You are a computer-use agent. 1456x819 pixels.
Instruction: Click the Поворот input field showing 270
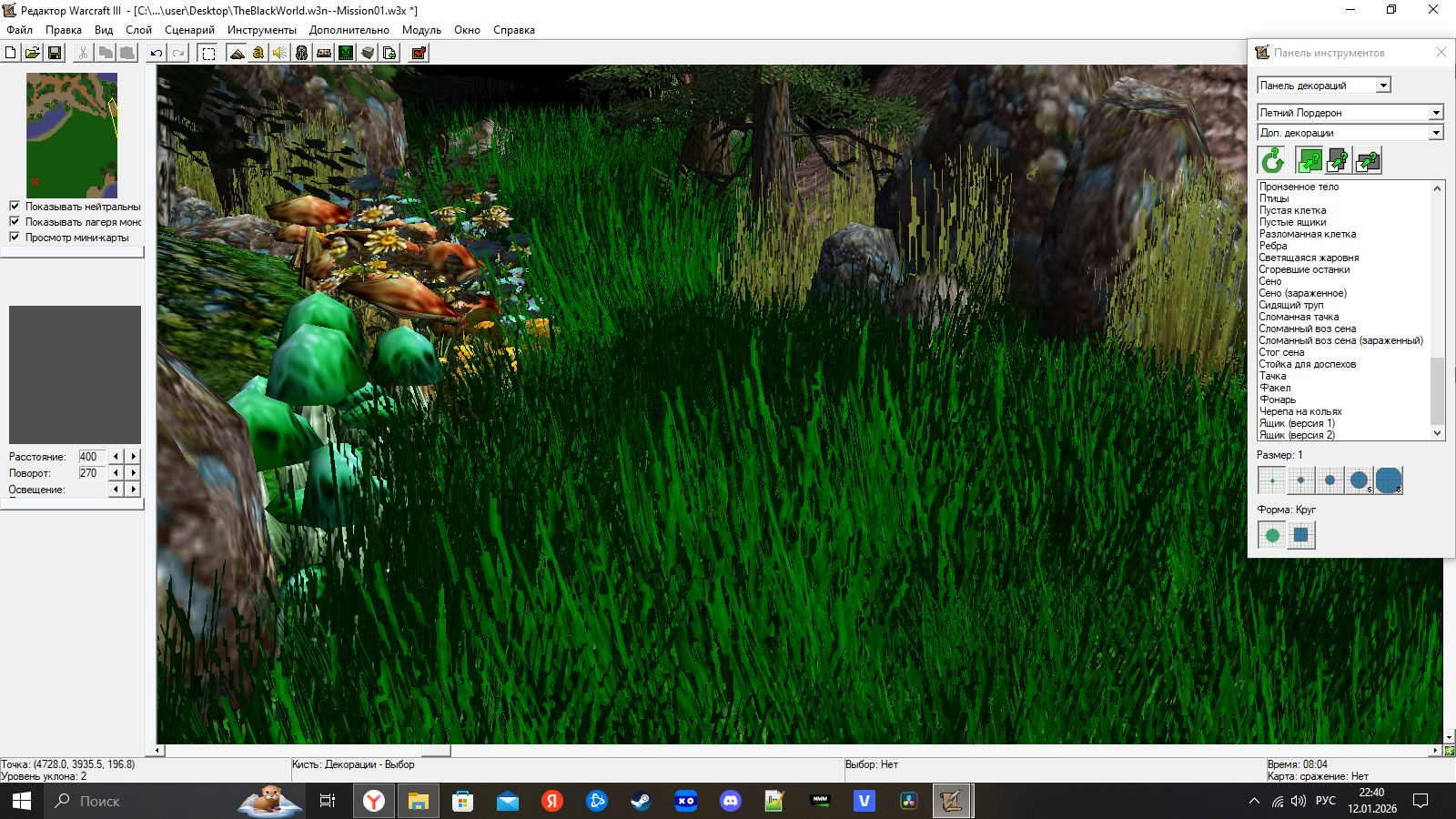coord(92,473)
